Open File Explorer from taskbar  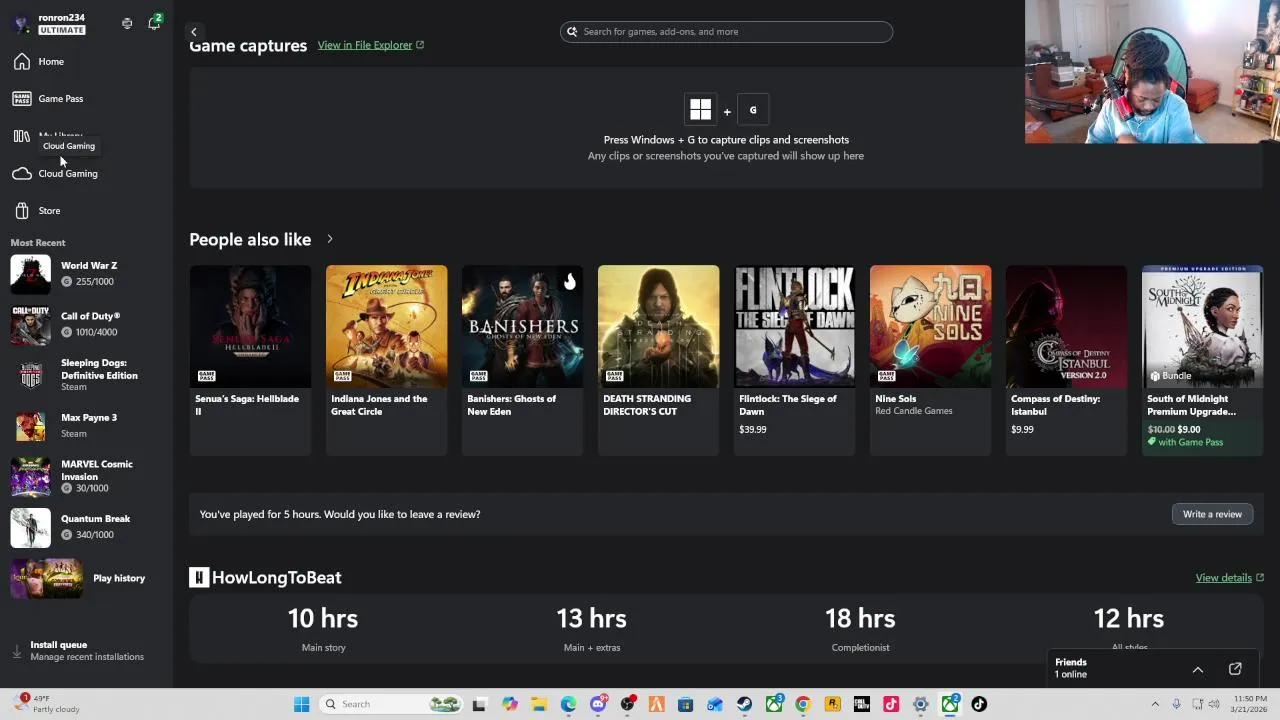[539, 704]
